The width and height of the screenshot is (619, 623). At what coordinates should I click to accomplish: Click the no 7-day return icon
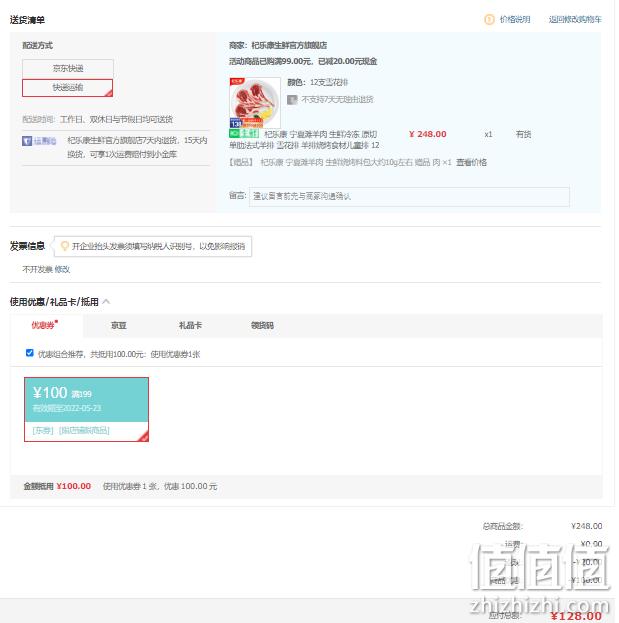292,99
